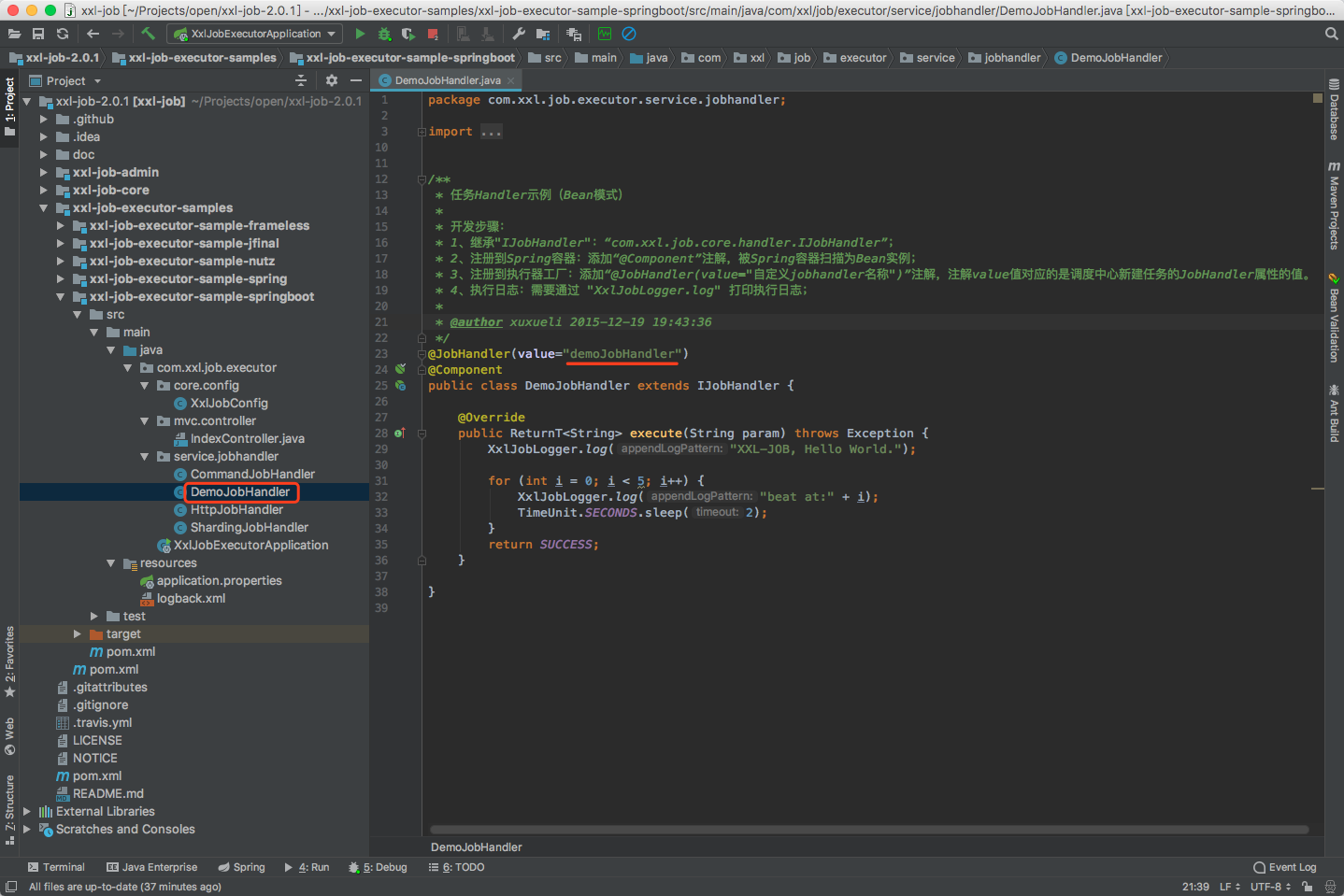Hide the Project panel with minus icon
Screen dimensions: 1344x896
click(x=356, y=80)
